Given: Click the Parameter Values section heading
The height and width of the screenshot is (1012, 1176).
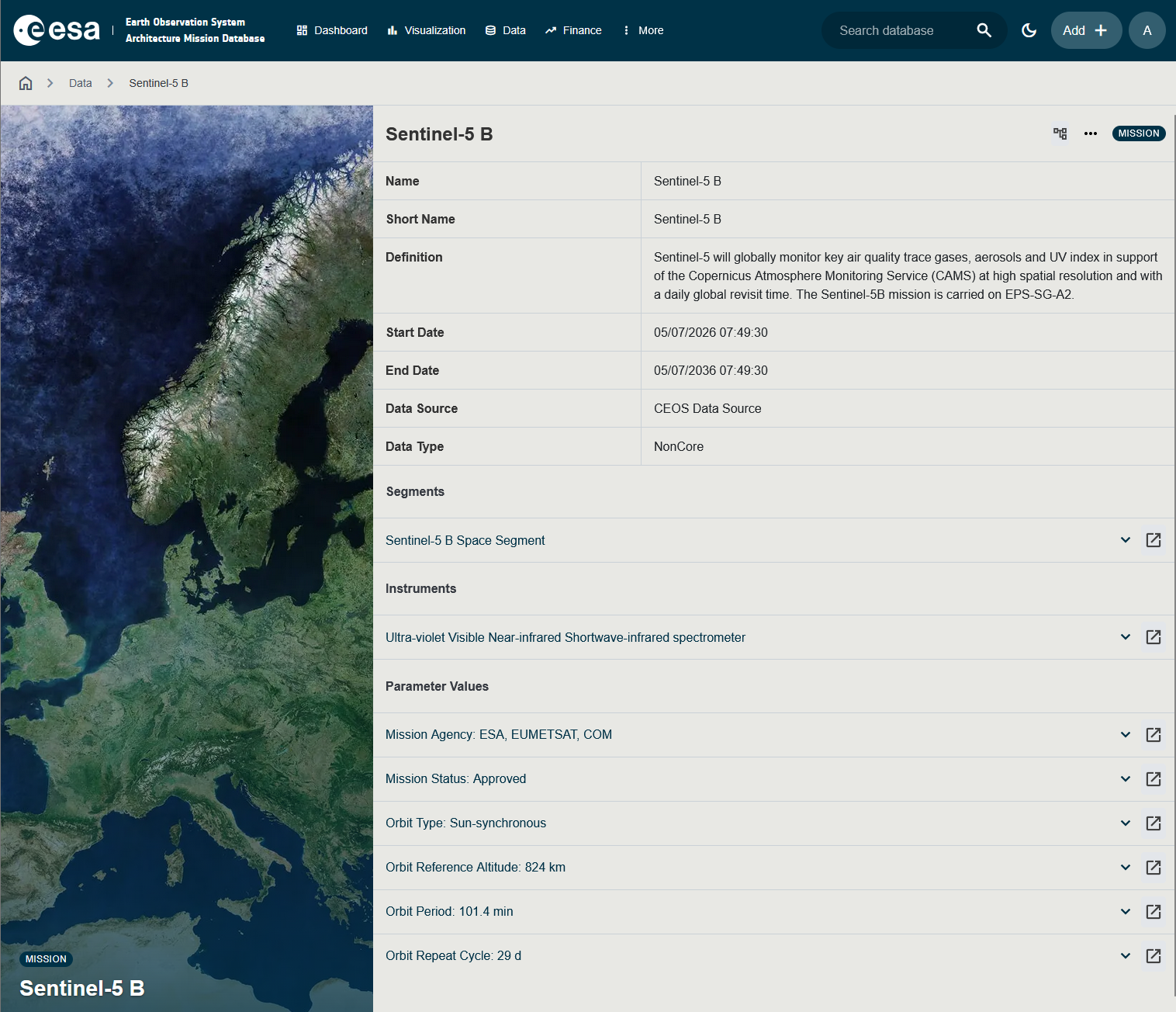Looking at the screenshot, I should 437,686.
